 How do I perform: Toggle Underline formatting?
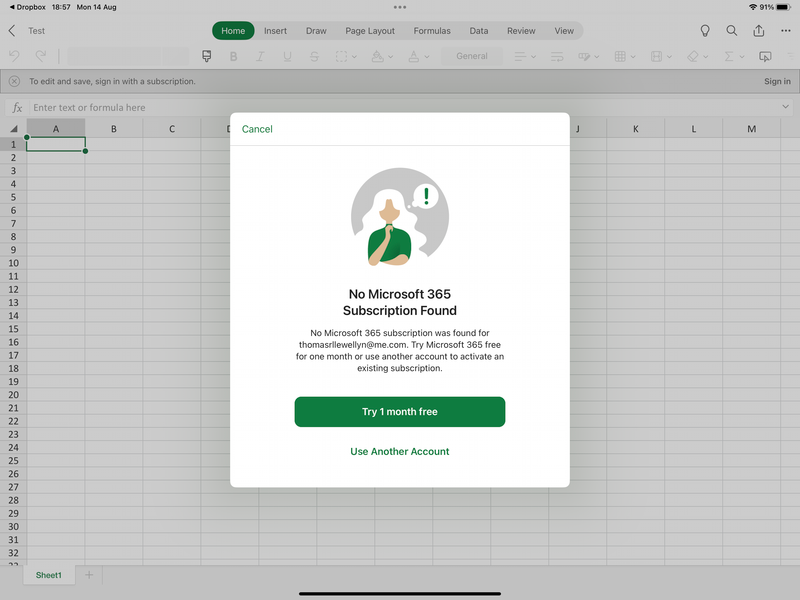pos(286,57)
